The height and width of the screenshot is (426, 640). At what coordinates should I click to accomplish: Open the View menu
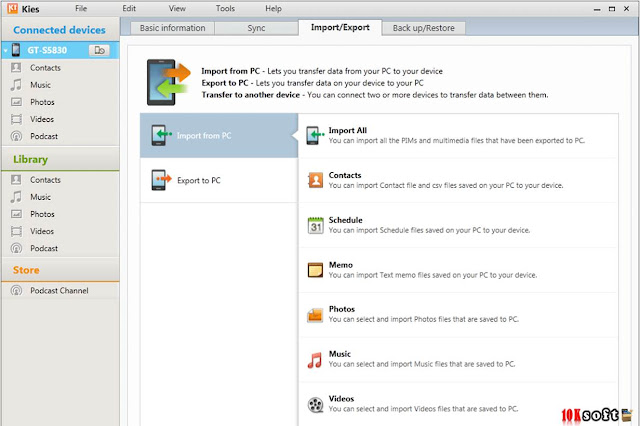coord(177,8)
